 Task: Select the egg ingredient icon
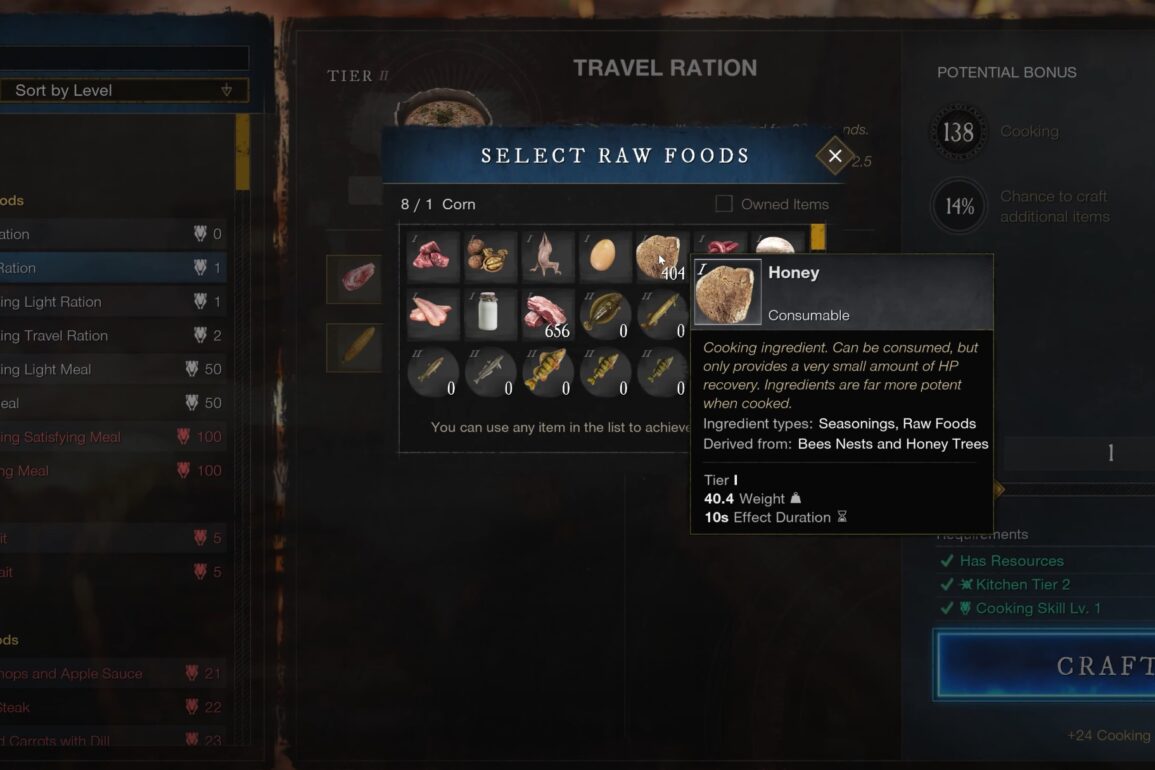pyautogui.click(x=604, y=256)
